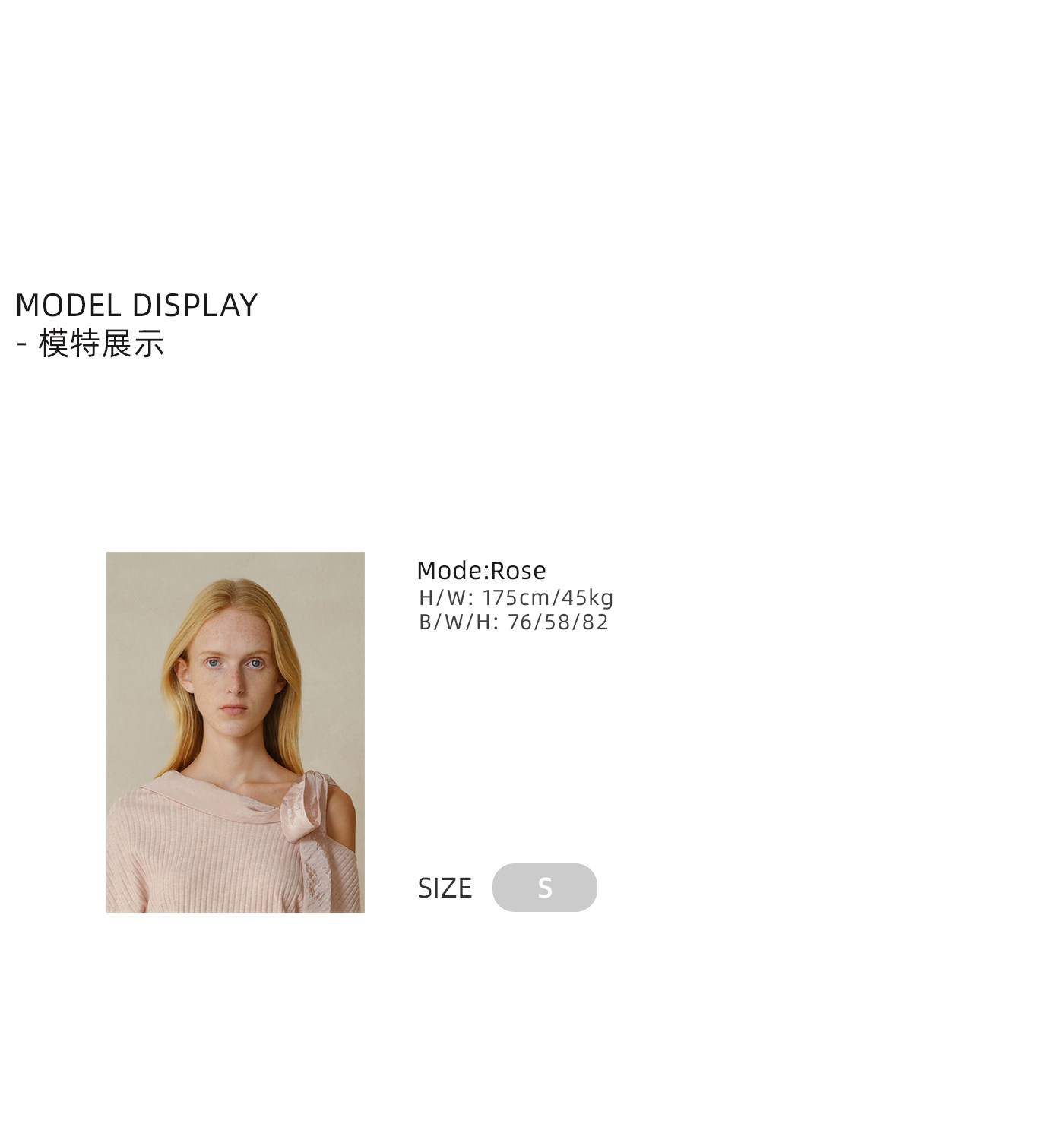Click the 模特展示 subtitle text
Screen dimensions: 1064x1140
tap(101, 344)
